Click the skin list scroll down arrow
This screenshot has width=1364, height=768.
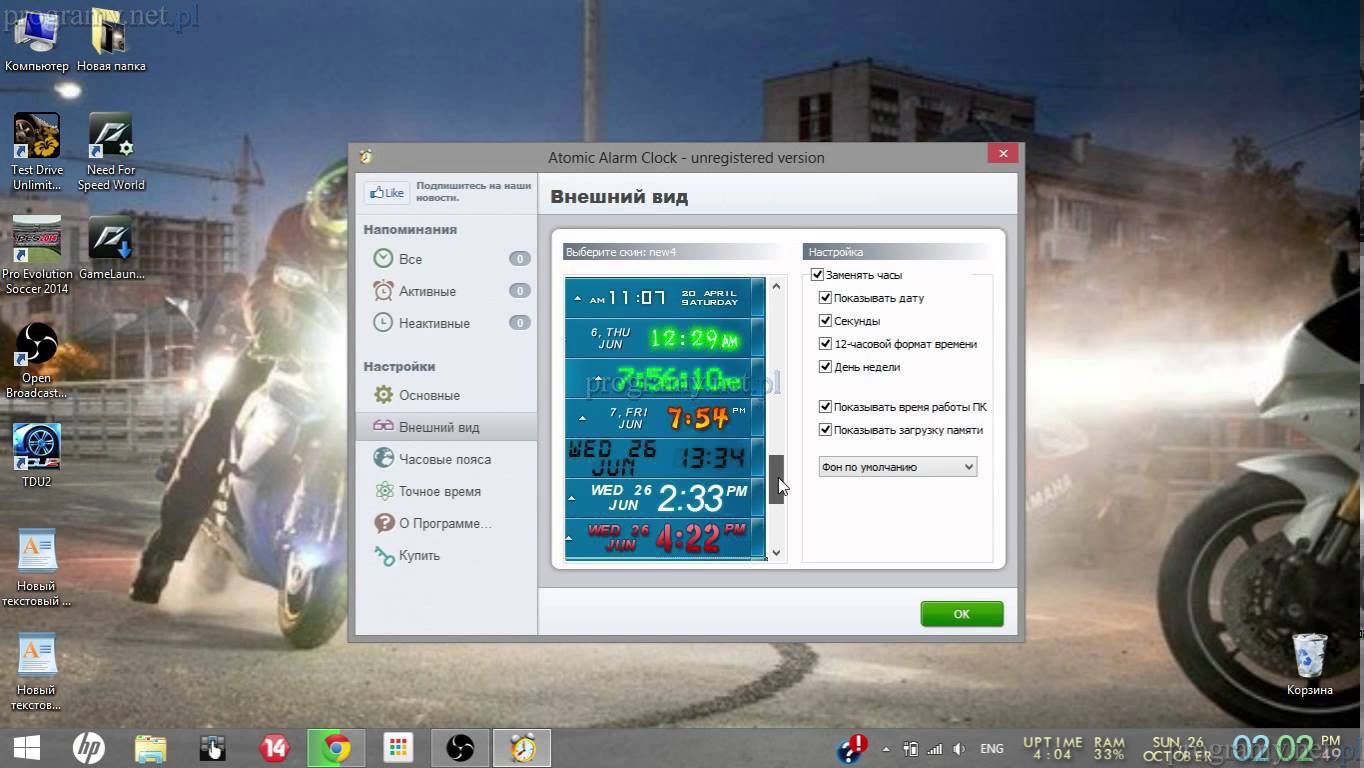pos(776,552)
